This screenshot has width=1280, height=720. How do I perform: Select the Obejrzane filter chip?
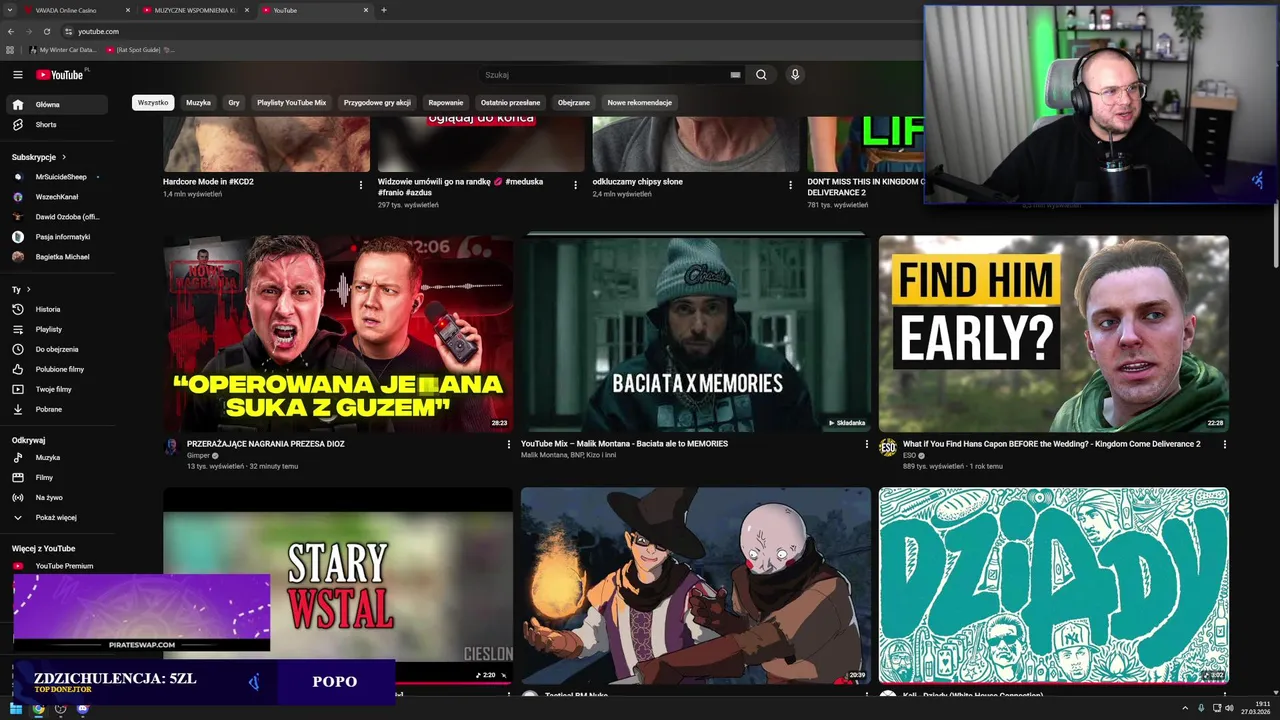pos(574,102)
